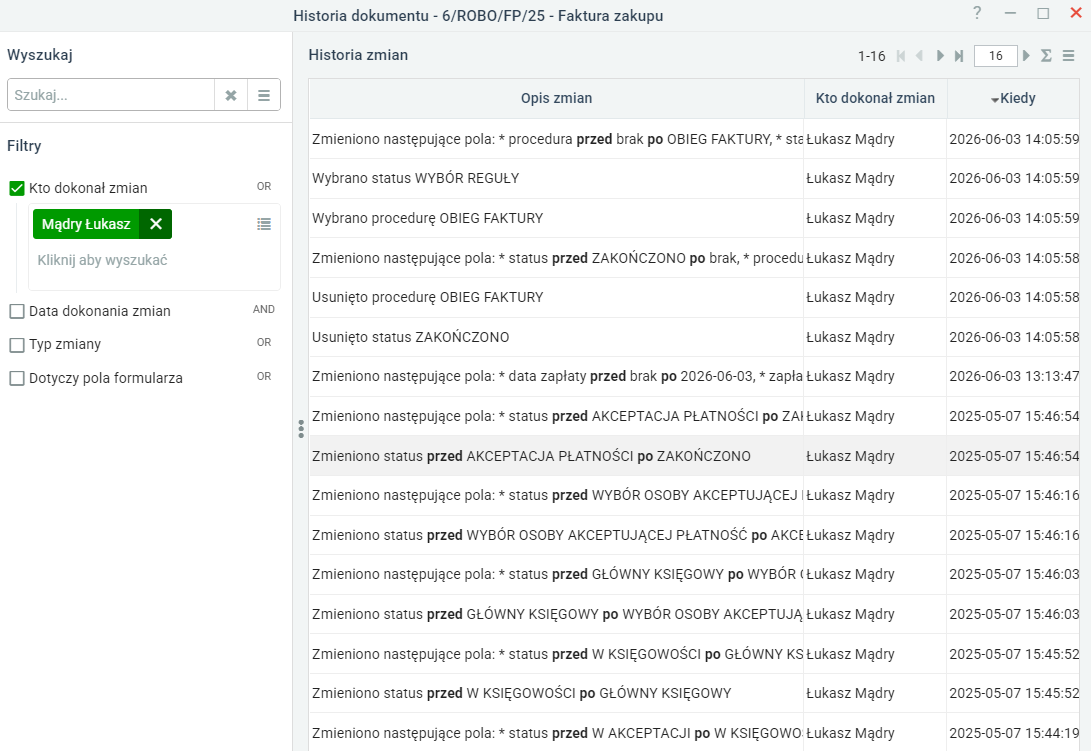This screenshot has height=751, width=1091.
Task: Sort by the Kiedy column header
Action: (x=1013, y=98)
